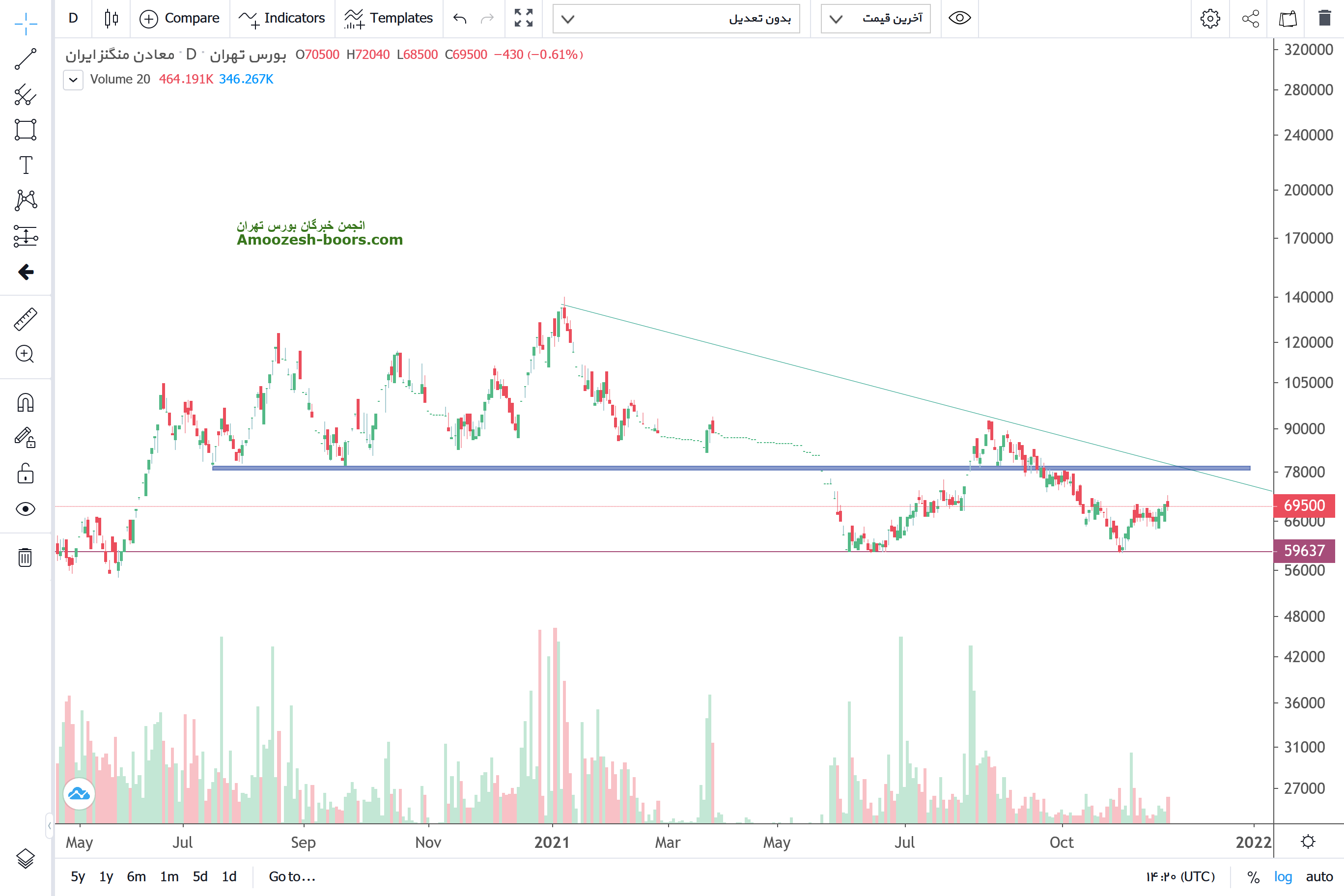The width and height of the screenshot is (1344, 896).
Task: Open the candlestick chart style selector
Action: pyautogui.click(x=112, y=18)
